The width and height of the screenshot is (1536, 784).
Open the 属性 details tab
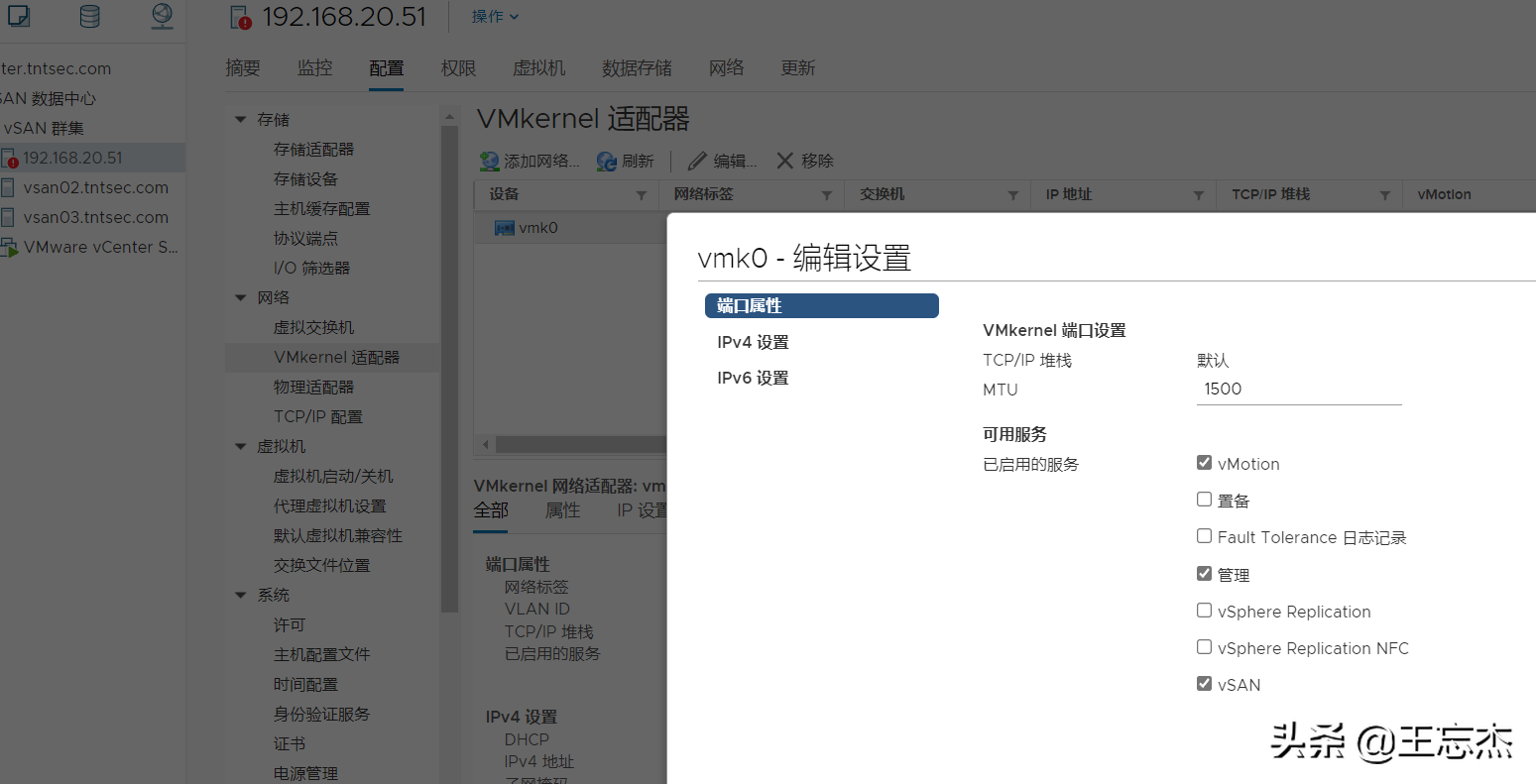tap(563, 510)
